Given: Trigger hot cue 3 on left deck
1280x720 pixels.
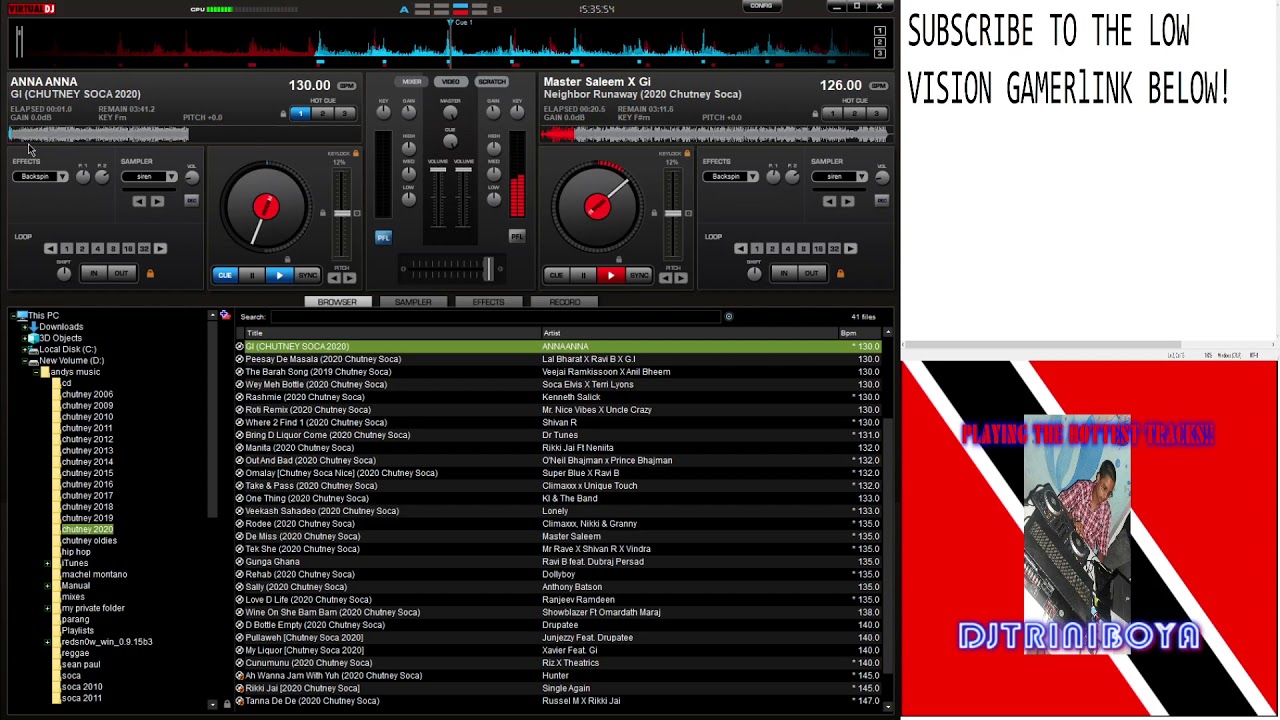Looking at the screenshot, I should (345, 114).
